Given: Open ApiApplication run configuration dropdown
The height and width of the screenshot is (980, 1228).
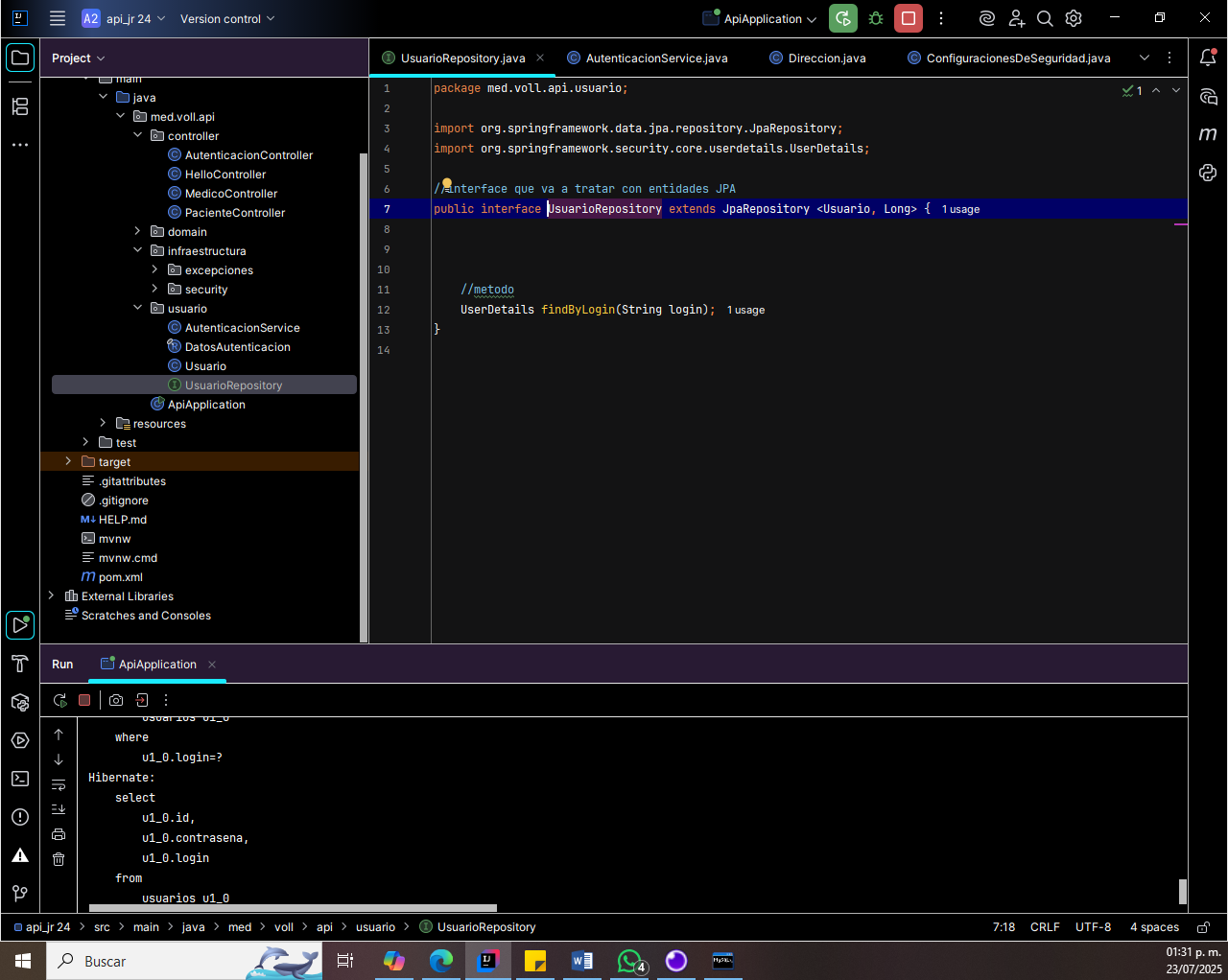Looking at the screenshot, I should pyautogui.click(x=760, y=18).
